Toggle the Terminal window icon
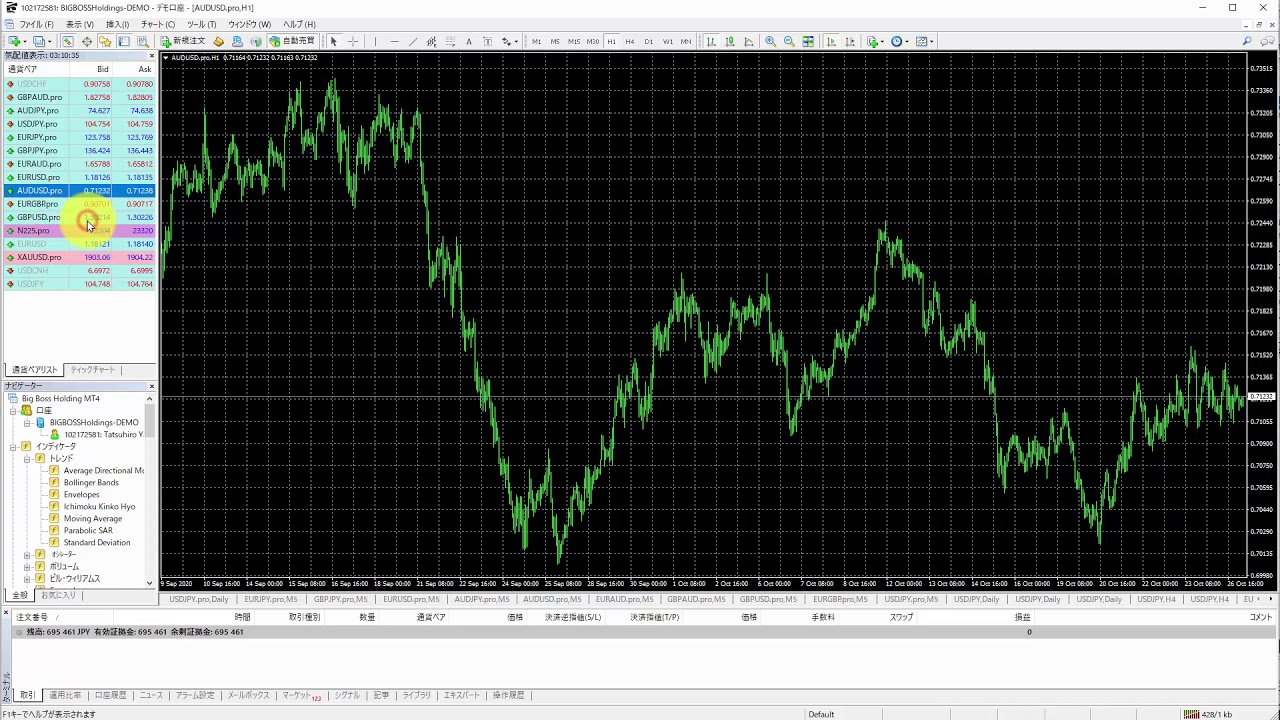This screenshot has height=720, width=1280. point(124,41)
